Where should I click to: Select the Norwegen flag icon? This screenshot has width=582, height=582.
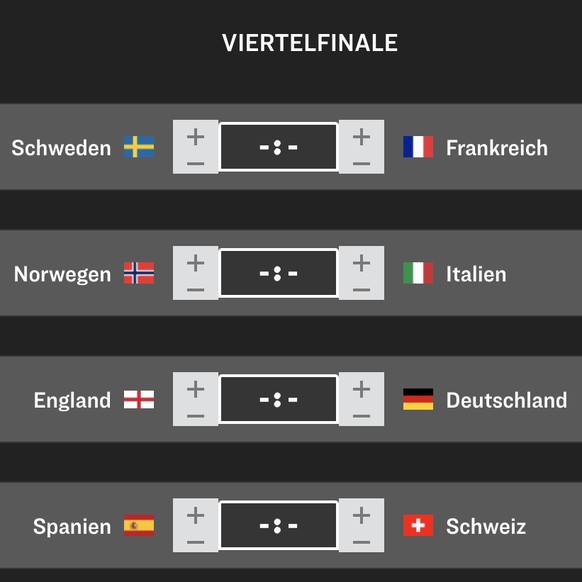[x=139, y=273]
